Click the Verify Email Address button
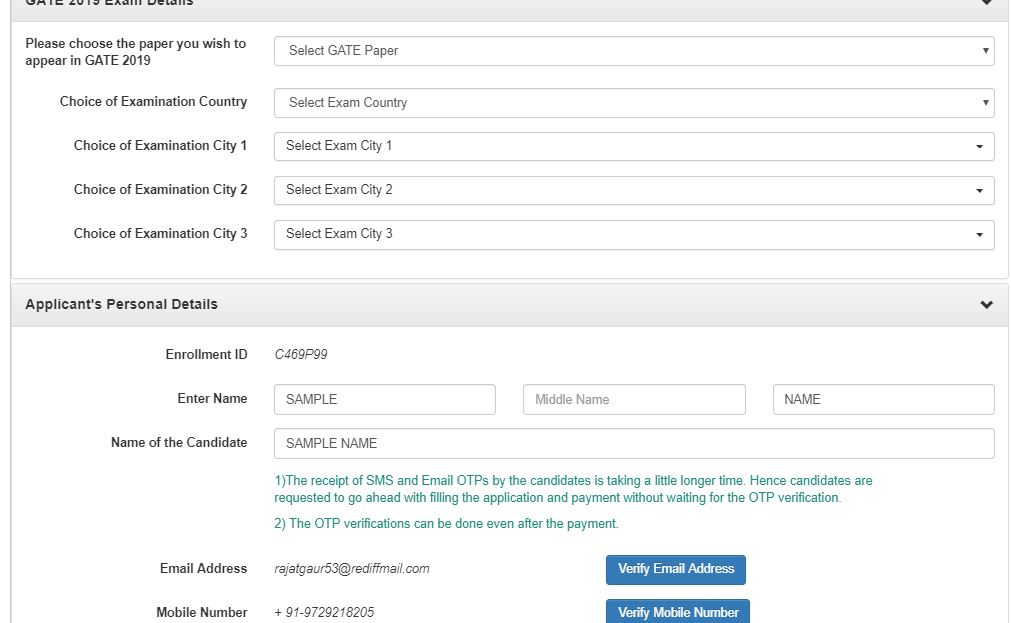The width and height of the screenshot is (1011, 623). 676,569
